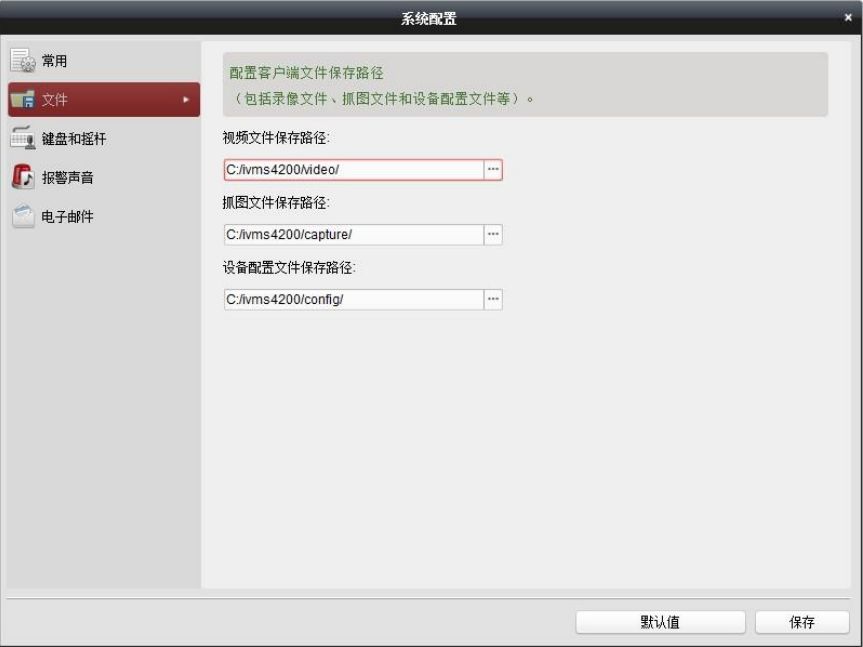Click the arrow on the 文件 item

tap(185, 100)
